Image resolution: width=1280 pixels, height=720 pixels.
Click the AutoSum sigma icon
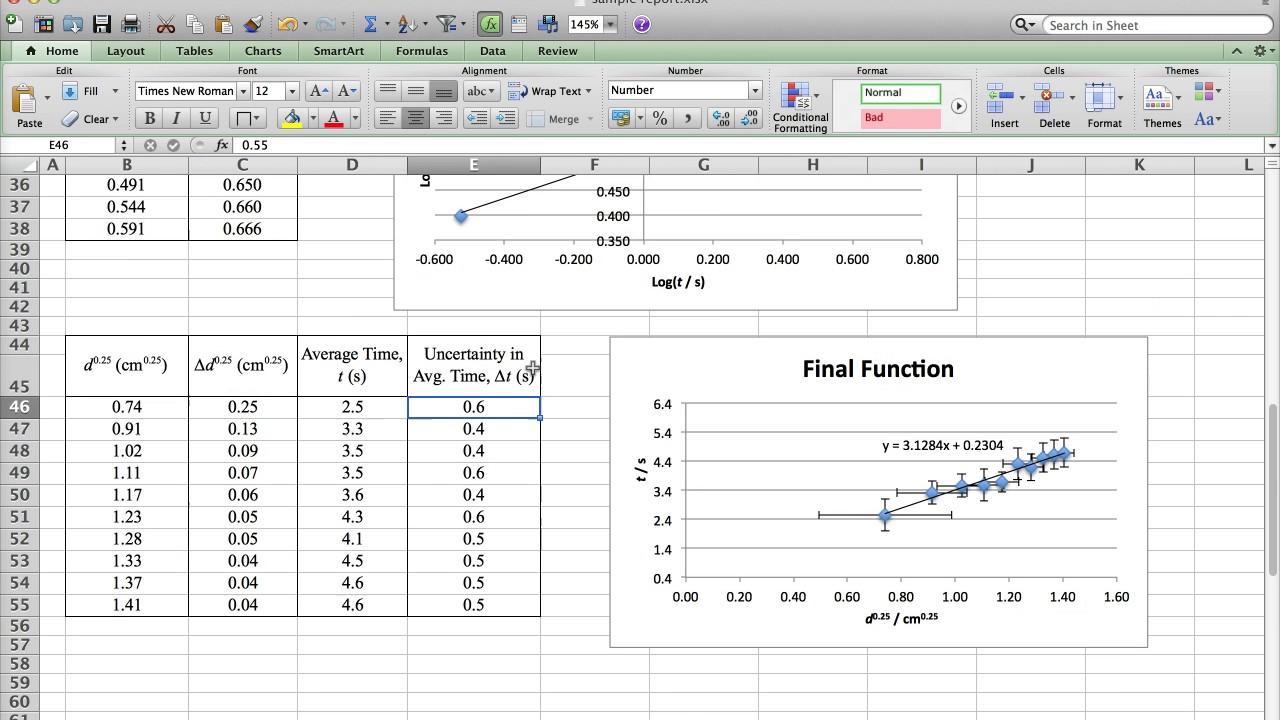point(370,24)
